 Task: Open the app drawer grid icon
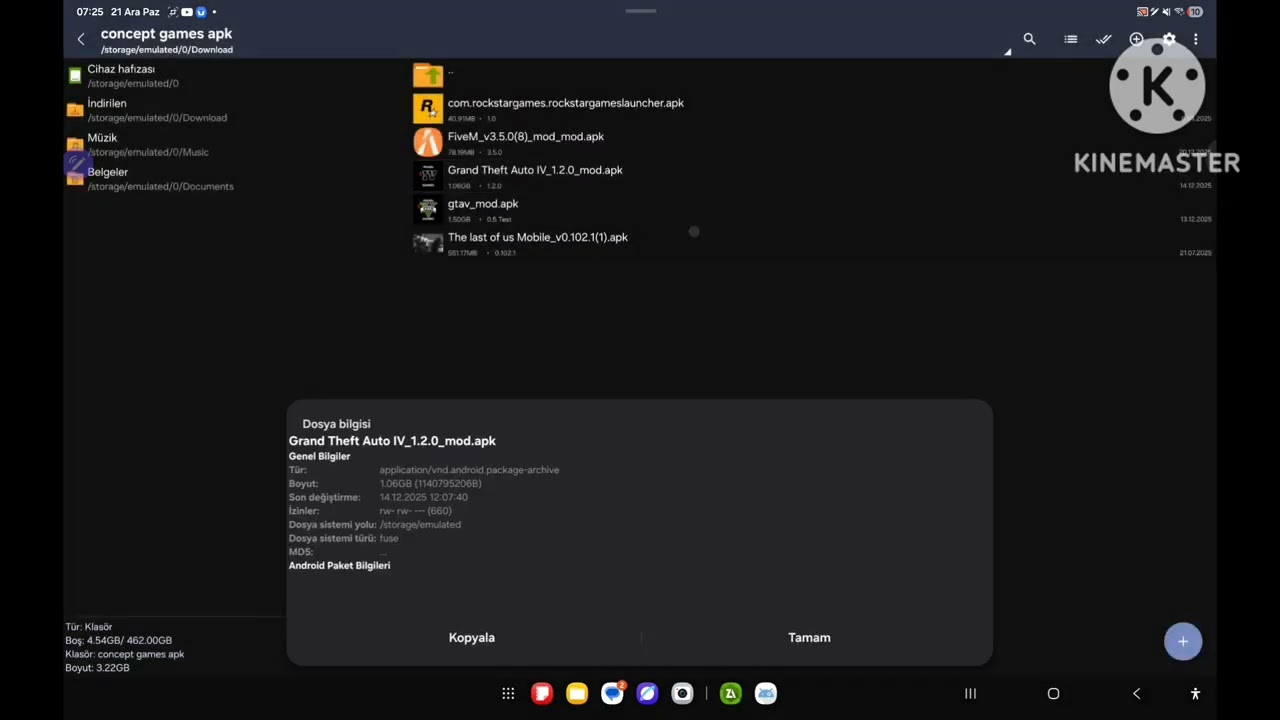[508, 693]
